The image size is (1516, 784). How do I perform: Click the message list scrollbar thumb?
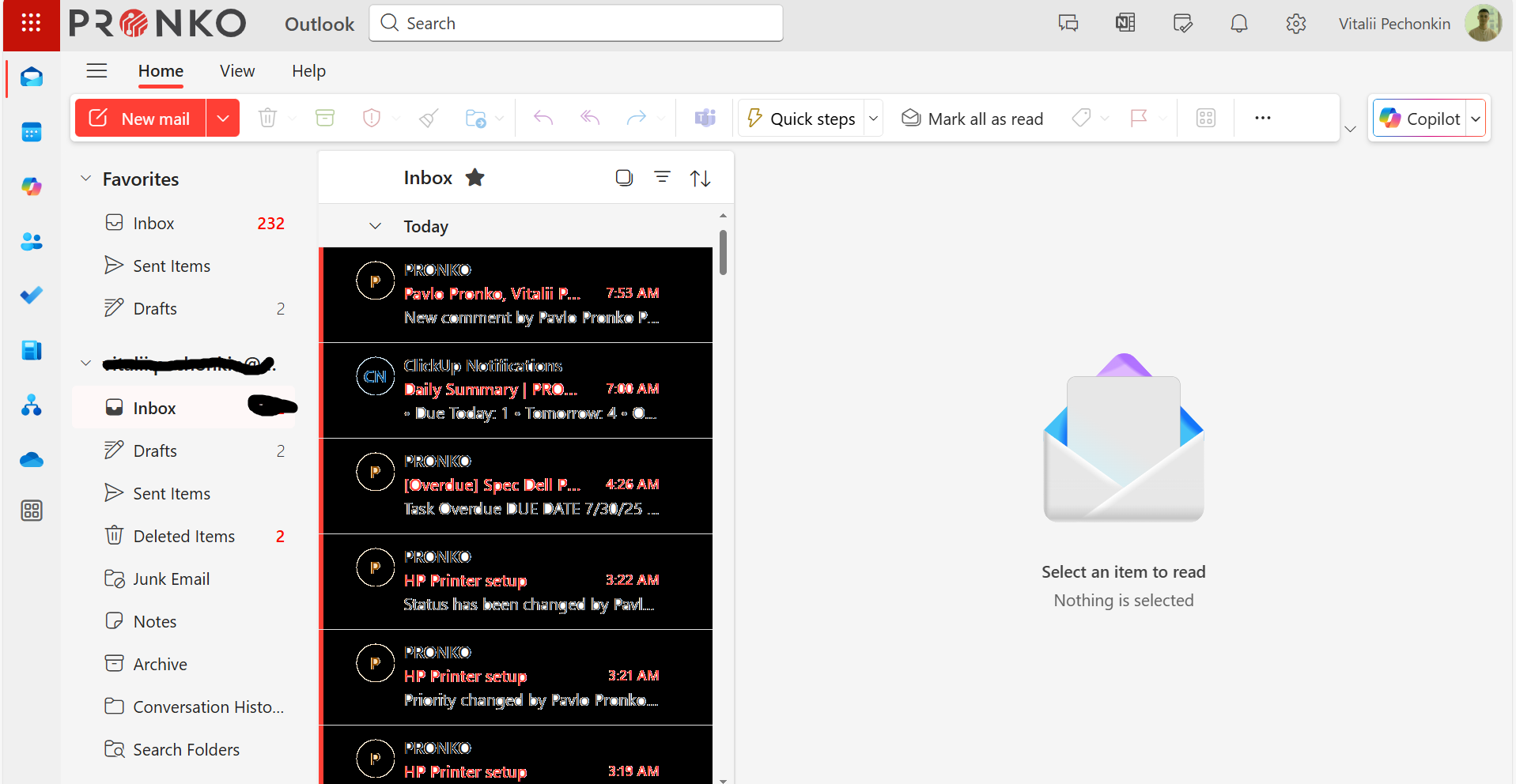(x=723, y=252)
